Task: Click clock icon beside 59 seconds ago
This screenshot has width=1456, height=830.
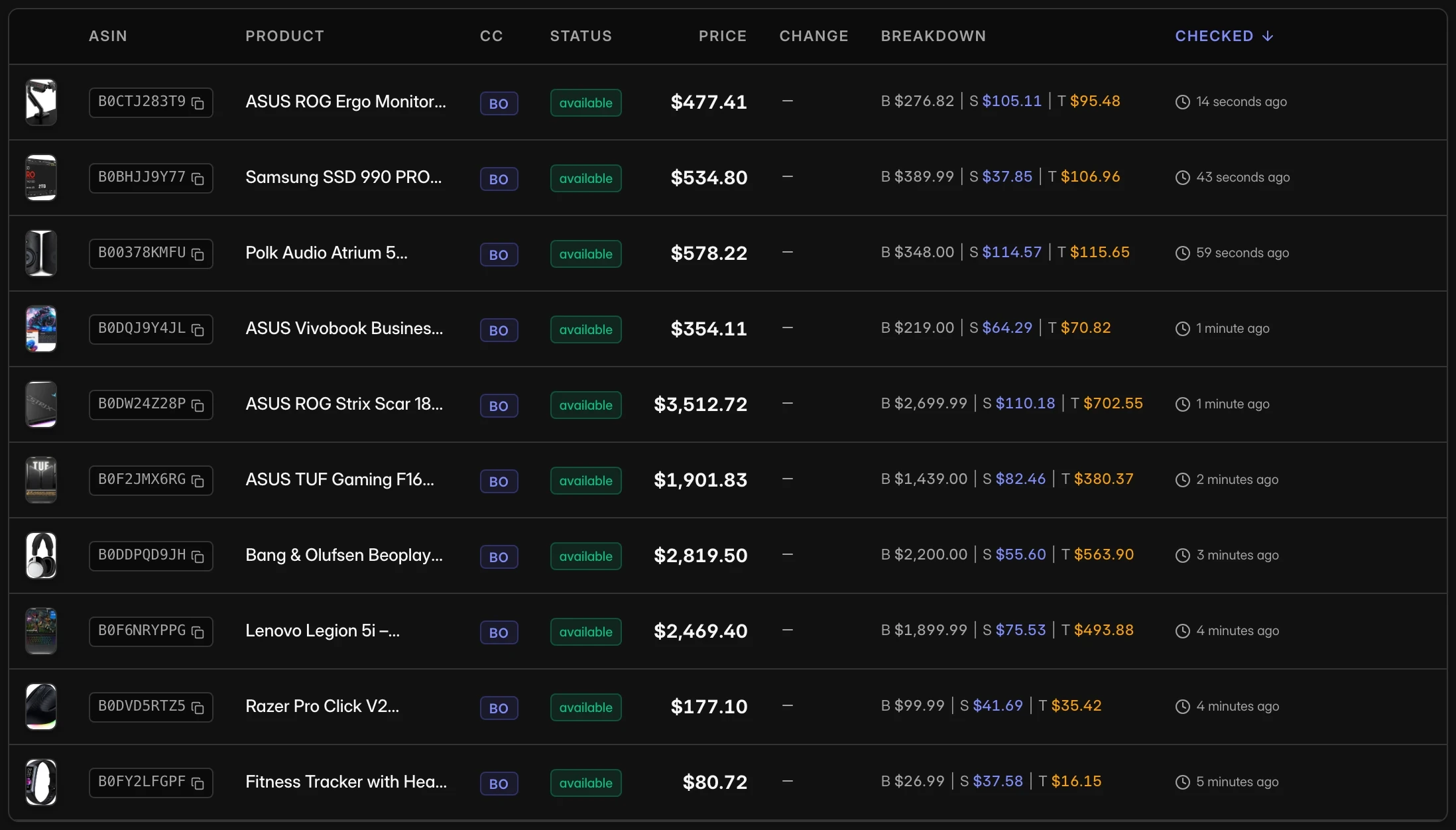Action: coord(1182,253)
